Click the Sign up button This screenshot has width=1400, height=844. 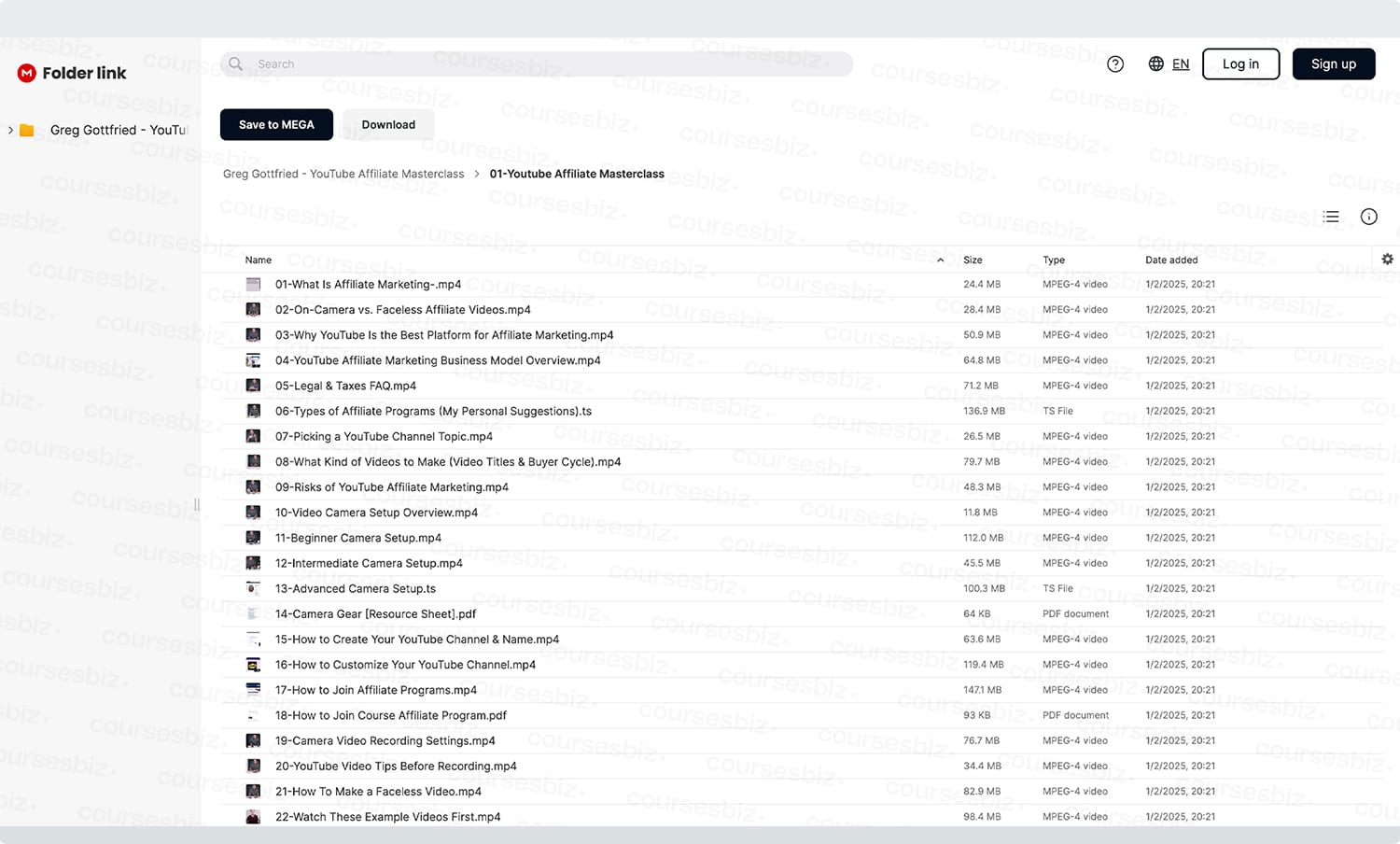click(1334, 63)
